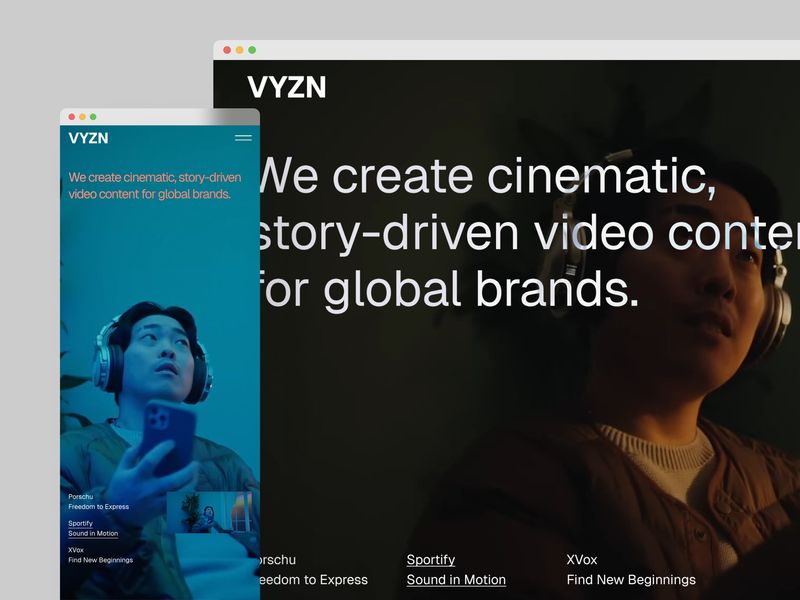Click the red traffic-light dot on mobile window
Viewport: 800px width, 600px height.
click(72, 116)
